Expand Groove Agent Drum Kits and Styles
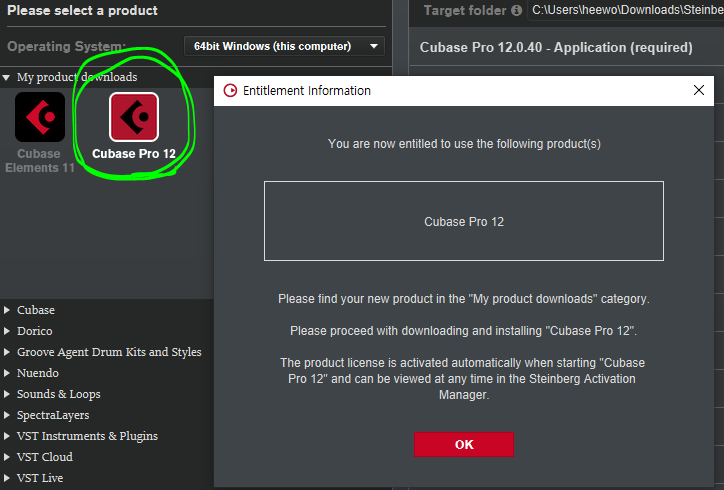This screenshot has width=724, height=490. [6, 352]
